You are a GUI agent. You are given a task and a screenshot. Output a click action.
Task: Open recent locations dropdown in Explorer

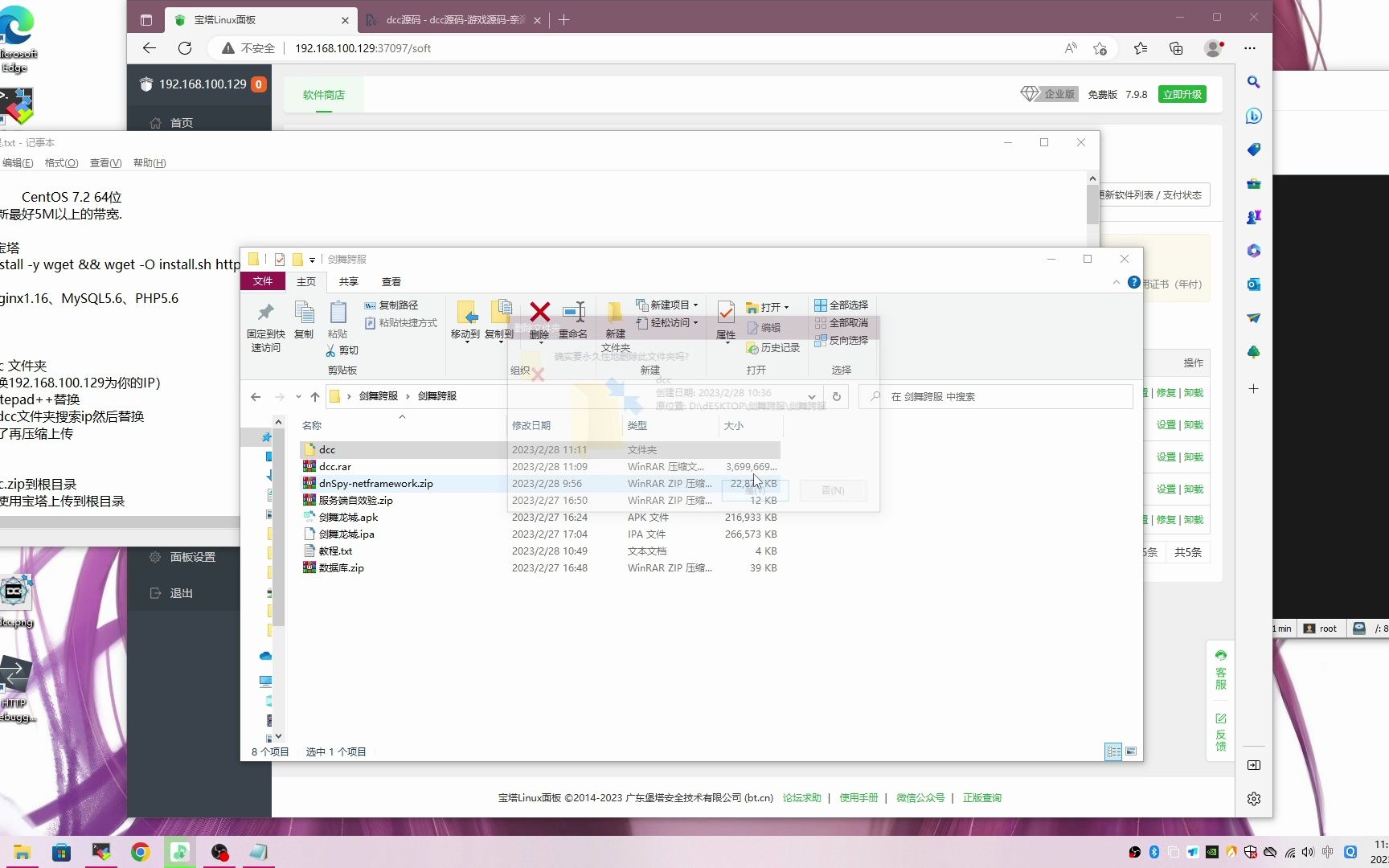pyautogui.click(x=298, y=396)
